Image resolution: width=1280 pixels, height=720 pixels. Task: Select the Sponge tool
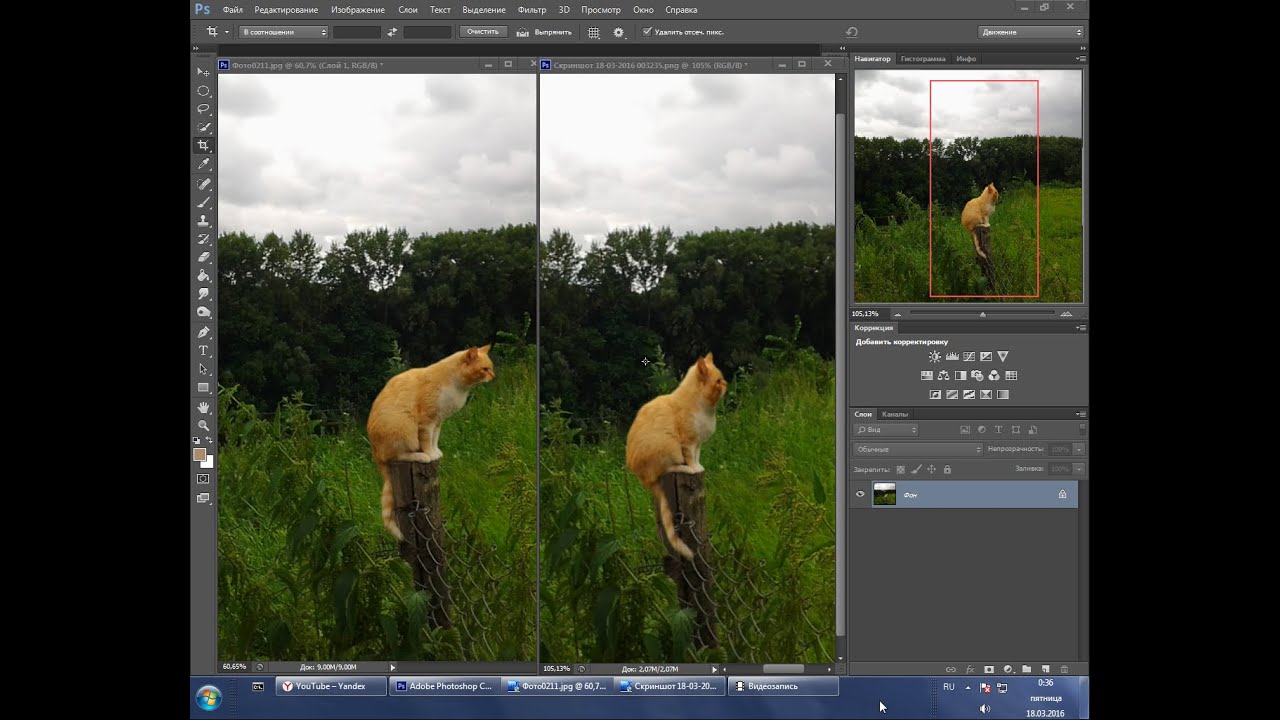point(203,313)
